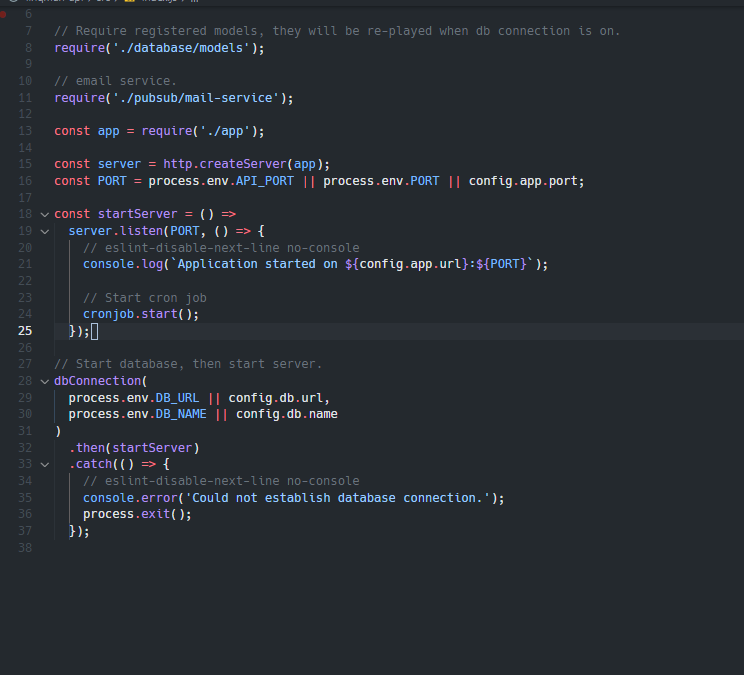Fold the server.listen callback on line 19
Screen dimensions: 744x675
point(43,231)
